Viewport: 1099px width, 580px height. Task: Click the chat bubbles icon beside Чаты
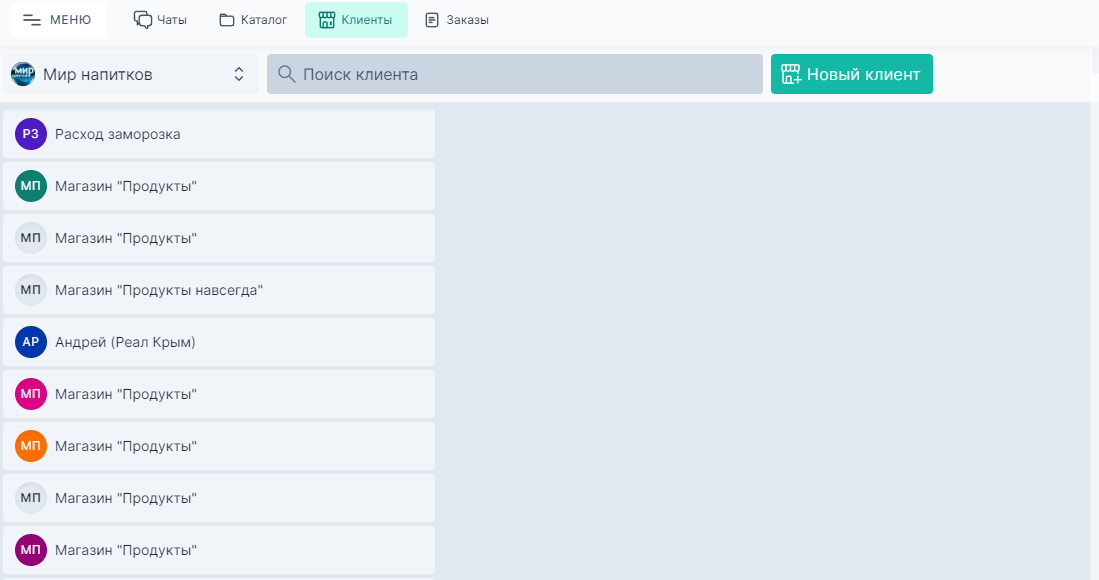point(143,20)
